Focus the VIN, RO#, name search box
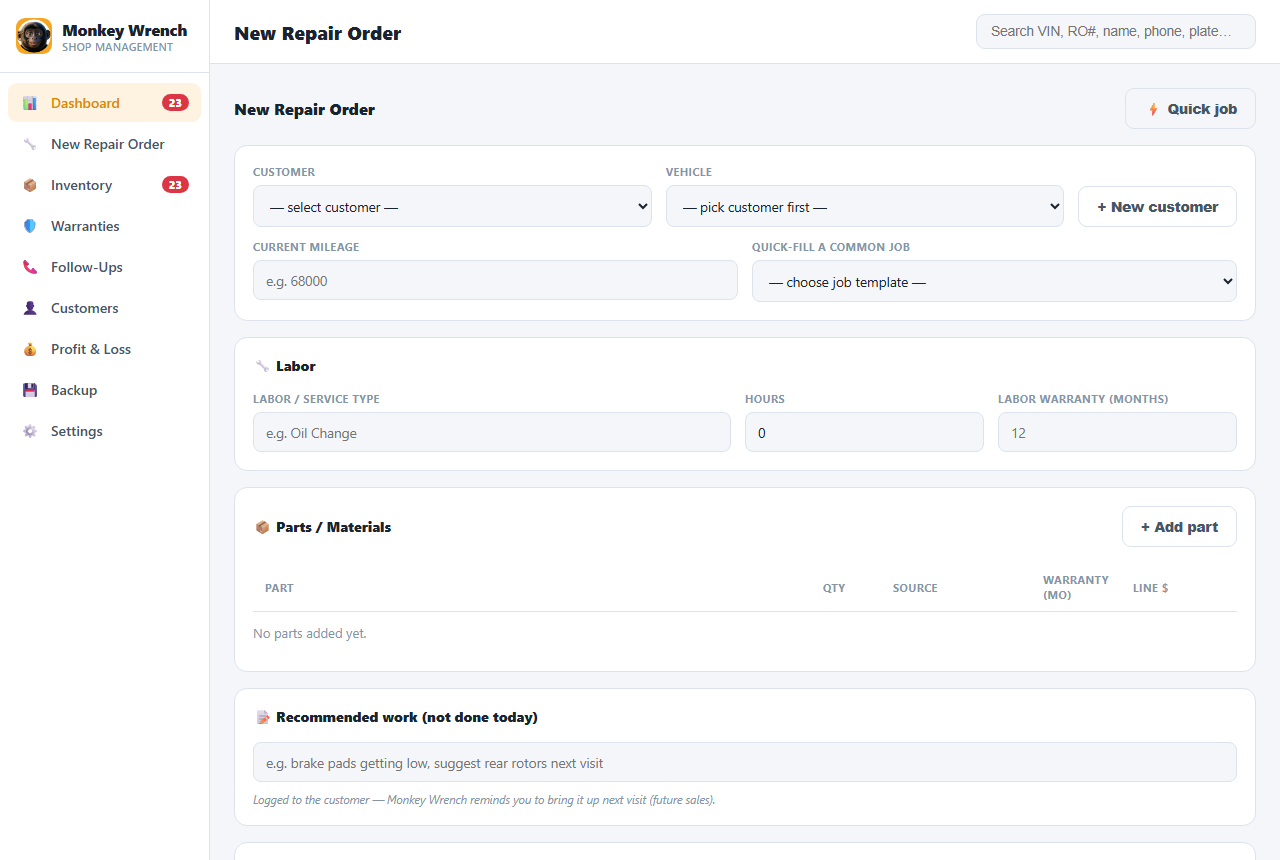Viewport: 1280px width, 860px height. [1116, 31]
